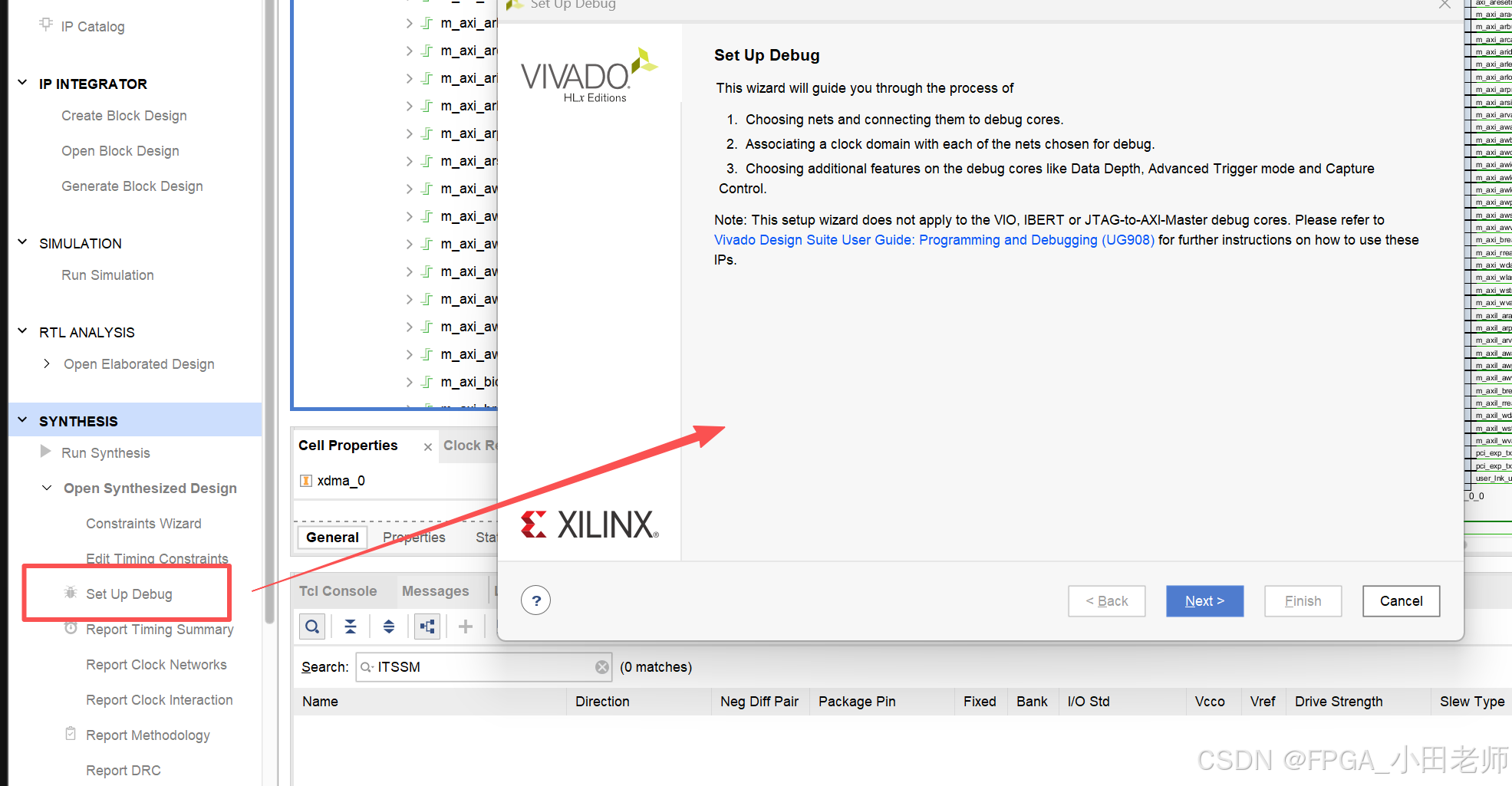Expand the m_axi_arp tree node
The height and width of the screenshot is (786, 1512).
pos(409,133)
